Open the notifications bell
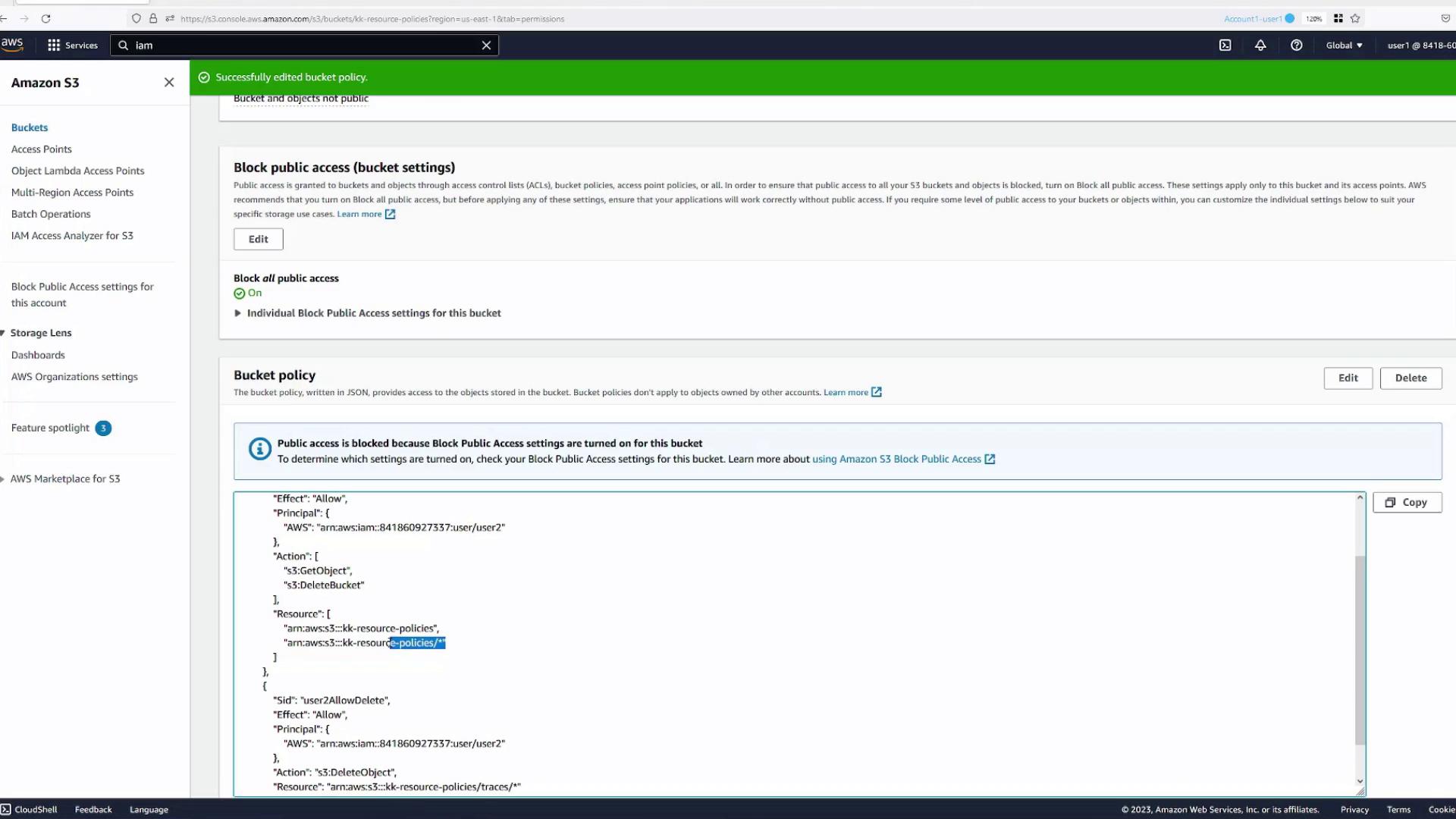The height and width of the screenshot is (819, 1456). click(1260, 45)
